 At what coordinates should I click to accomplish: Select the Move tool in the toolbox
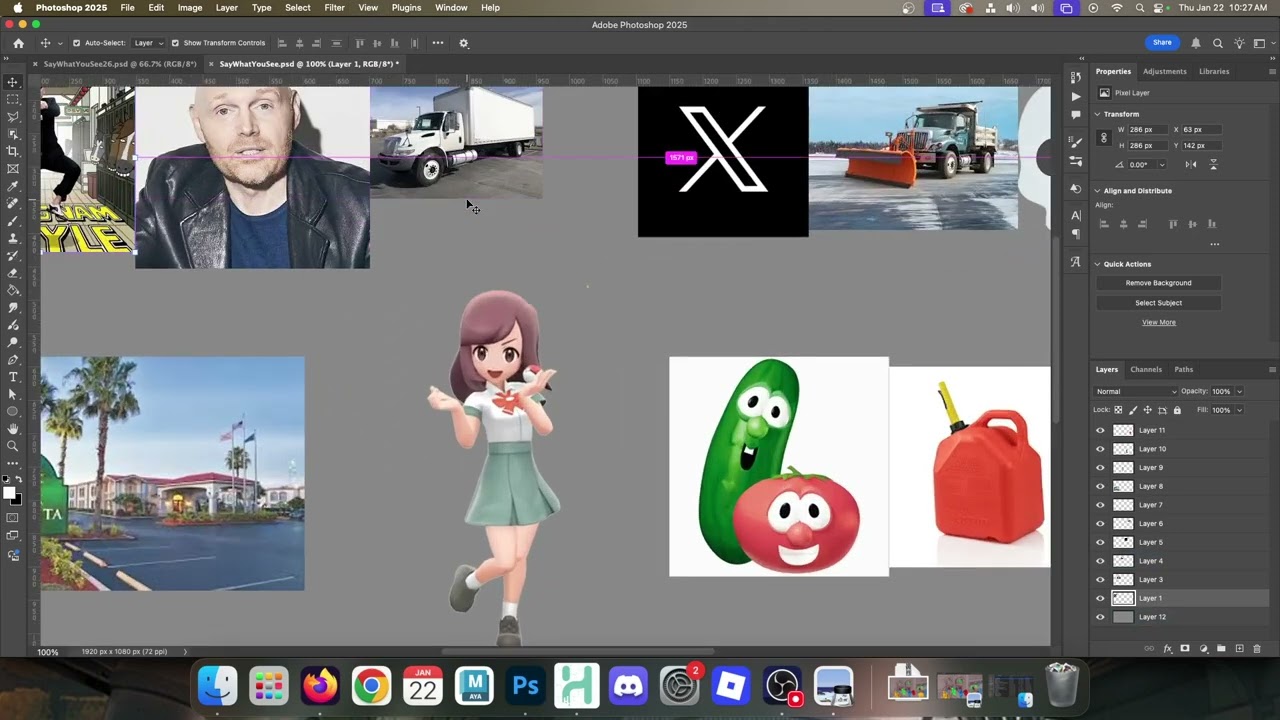pos(13,82)
